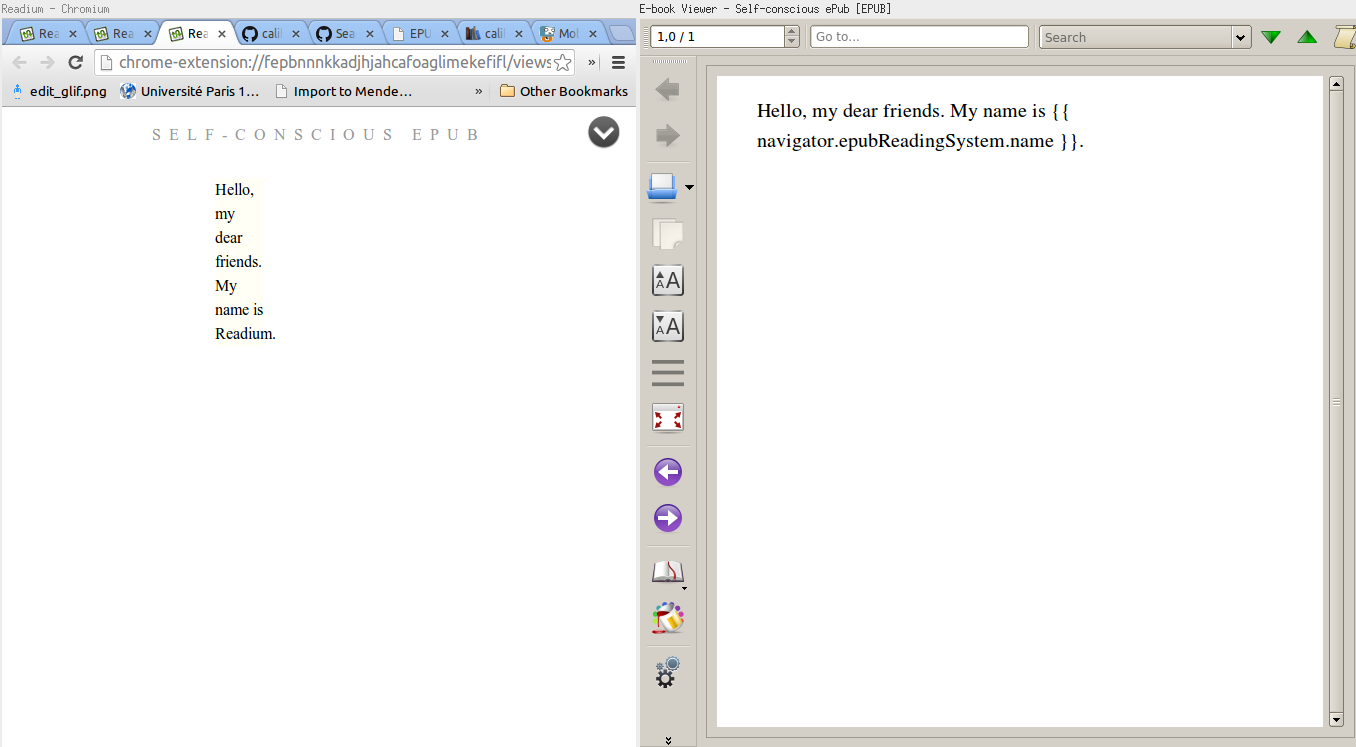The image size is (1356, 747).
Task: Click 'Hello, my dear friends.' text in E-book Viewer
Action: (x=851, y=110)
